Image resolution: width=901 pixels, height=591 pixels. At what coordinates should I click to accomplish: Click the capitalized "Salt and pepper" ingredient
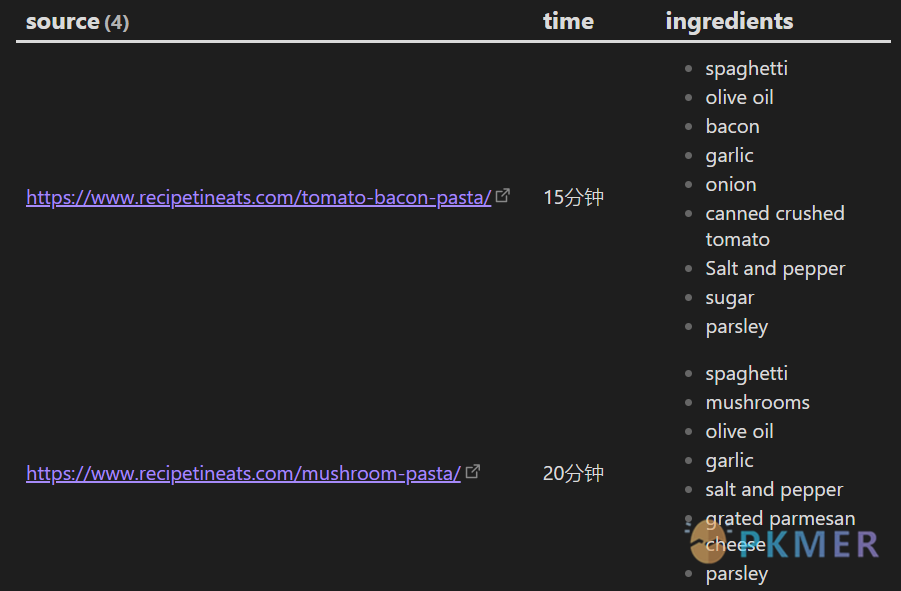pos(775,269)
